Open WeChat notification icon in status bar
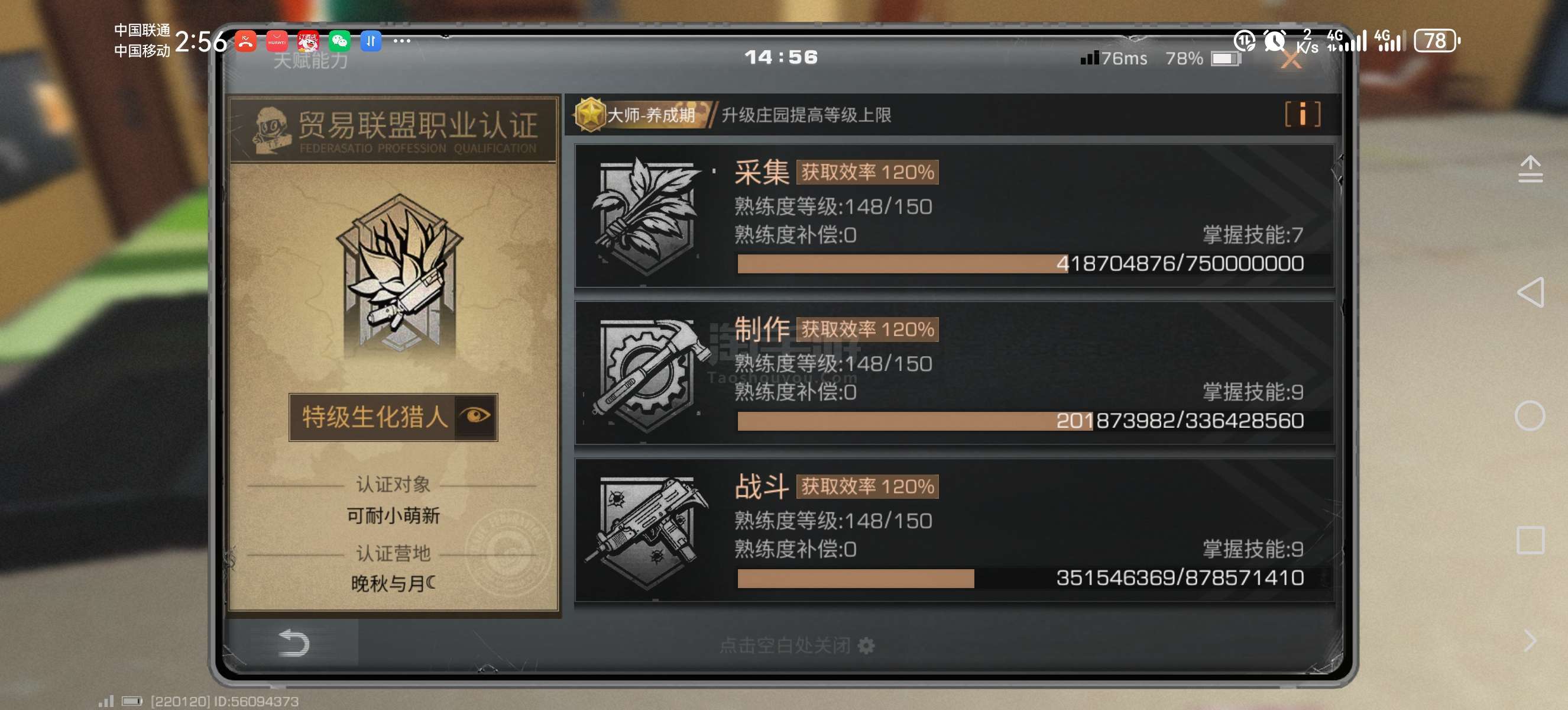Image resolution: width=1568 pixels, height=710 pixels. 339,41
